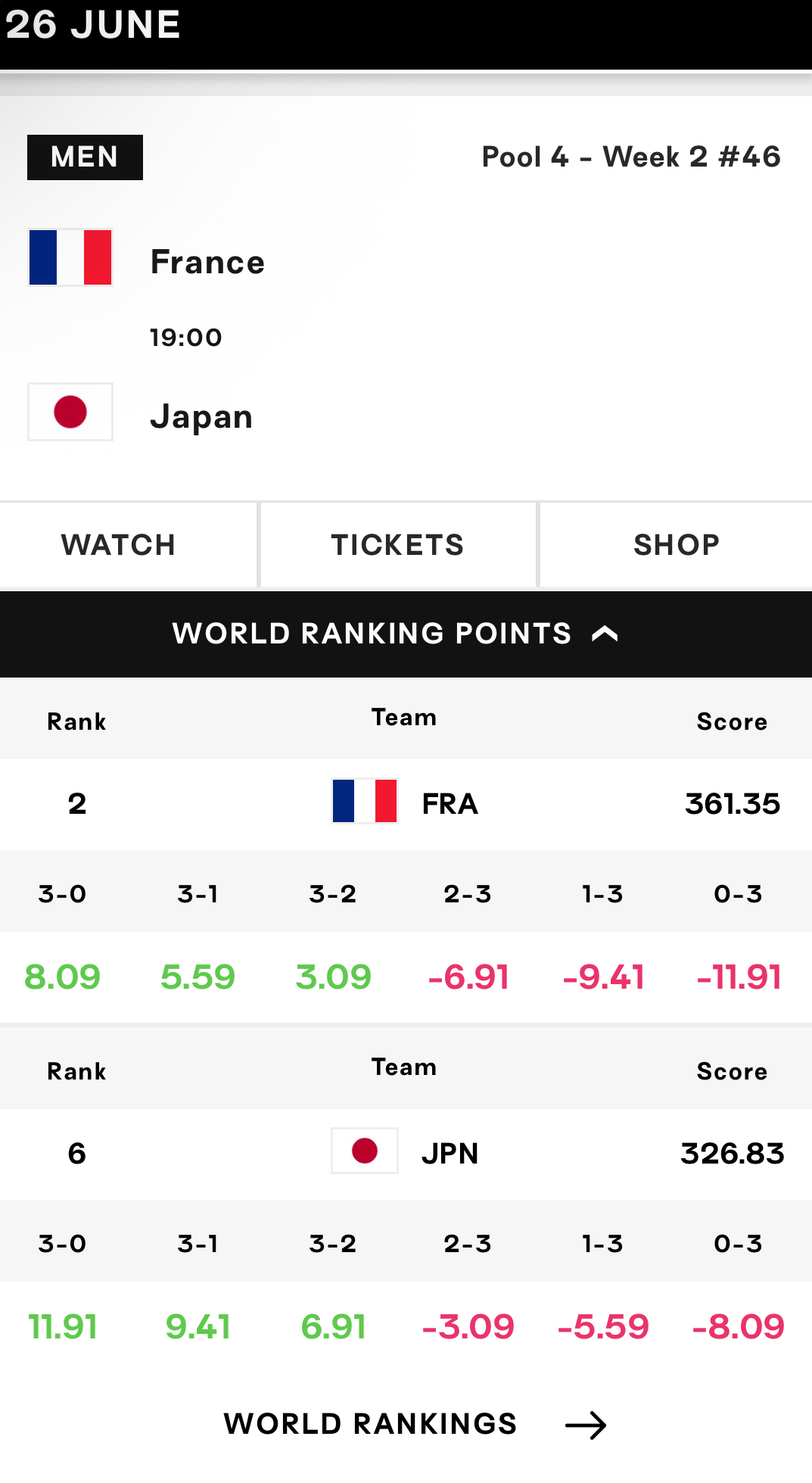
Task: Click the Japan flag in match header
Action: 70,412
